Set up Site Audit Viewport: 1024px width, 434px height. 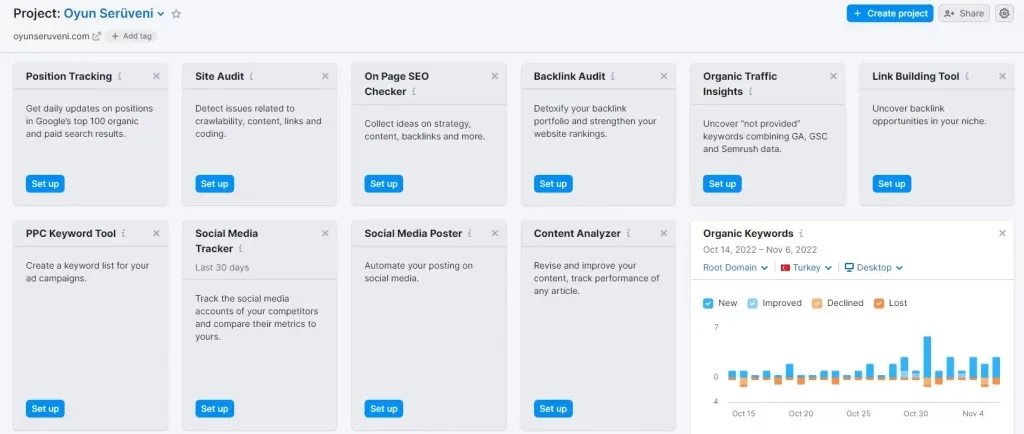click(214, 184)
